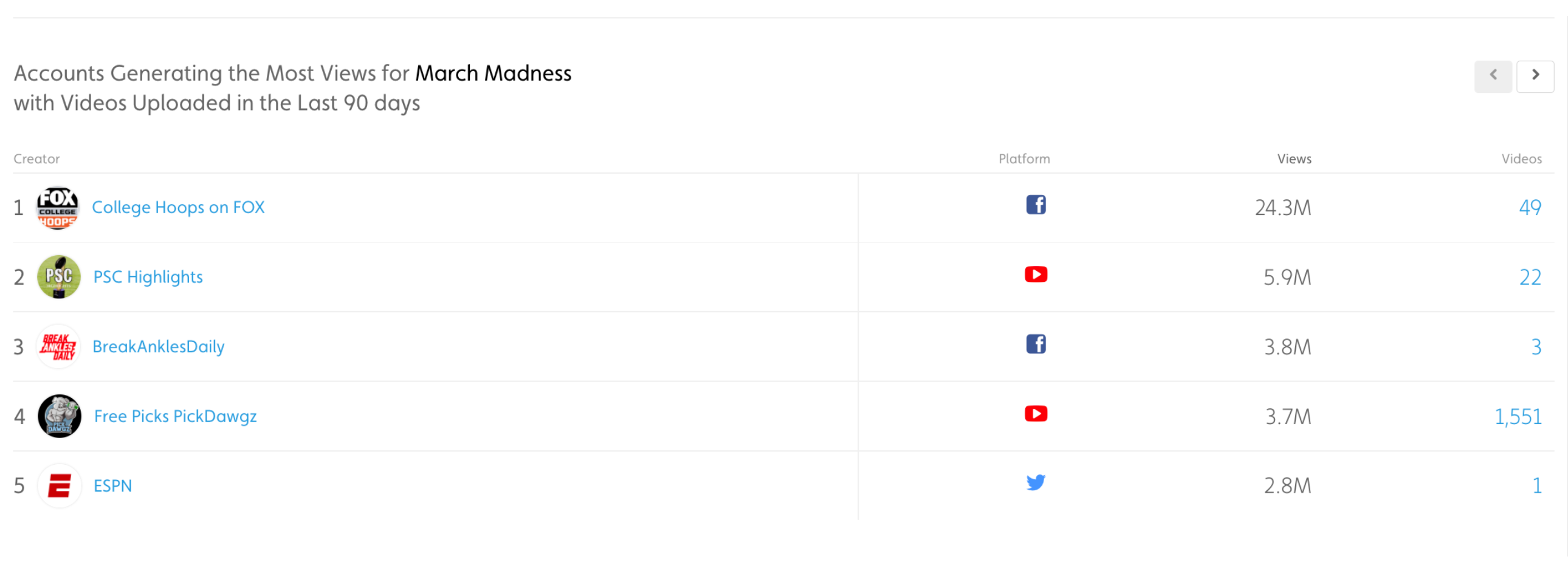Viewport: 1568px width, 565px height.
Task: Open the 49 videos count link
Action: point(1530,208)
